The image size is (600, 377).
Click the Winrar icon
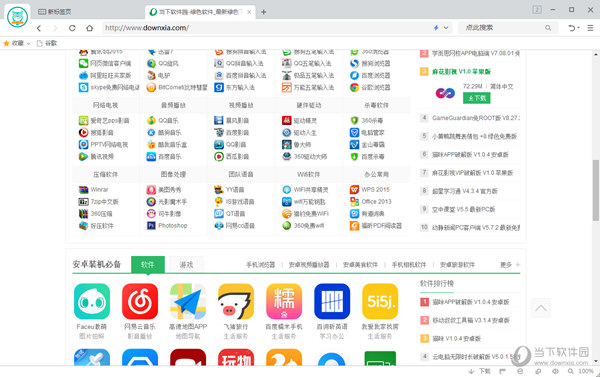coord(83,189)
